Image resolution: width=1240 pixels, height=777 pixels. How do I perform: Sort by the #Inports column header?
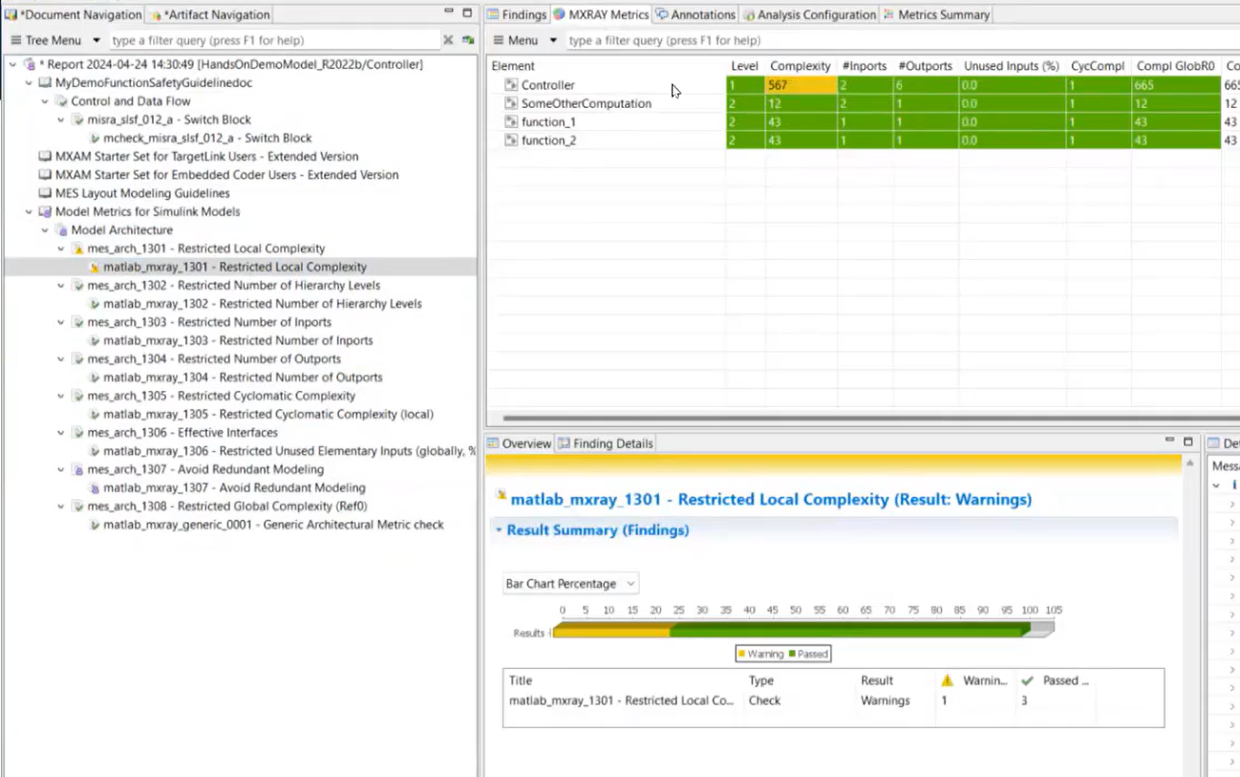point(864,66)
